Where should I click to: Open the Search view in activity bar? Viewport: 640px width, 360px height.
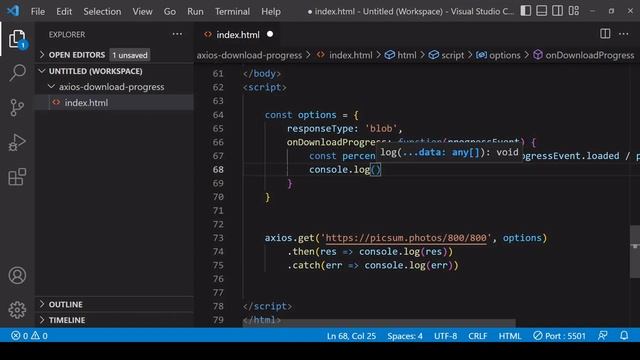tap(17, 73)
